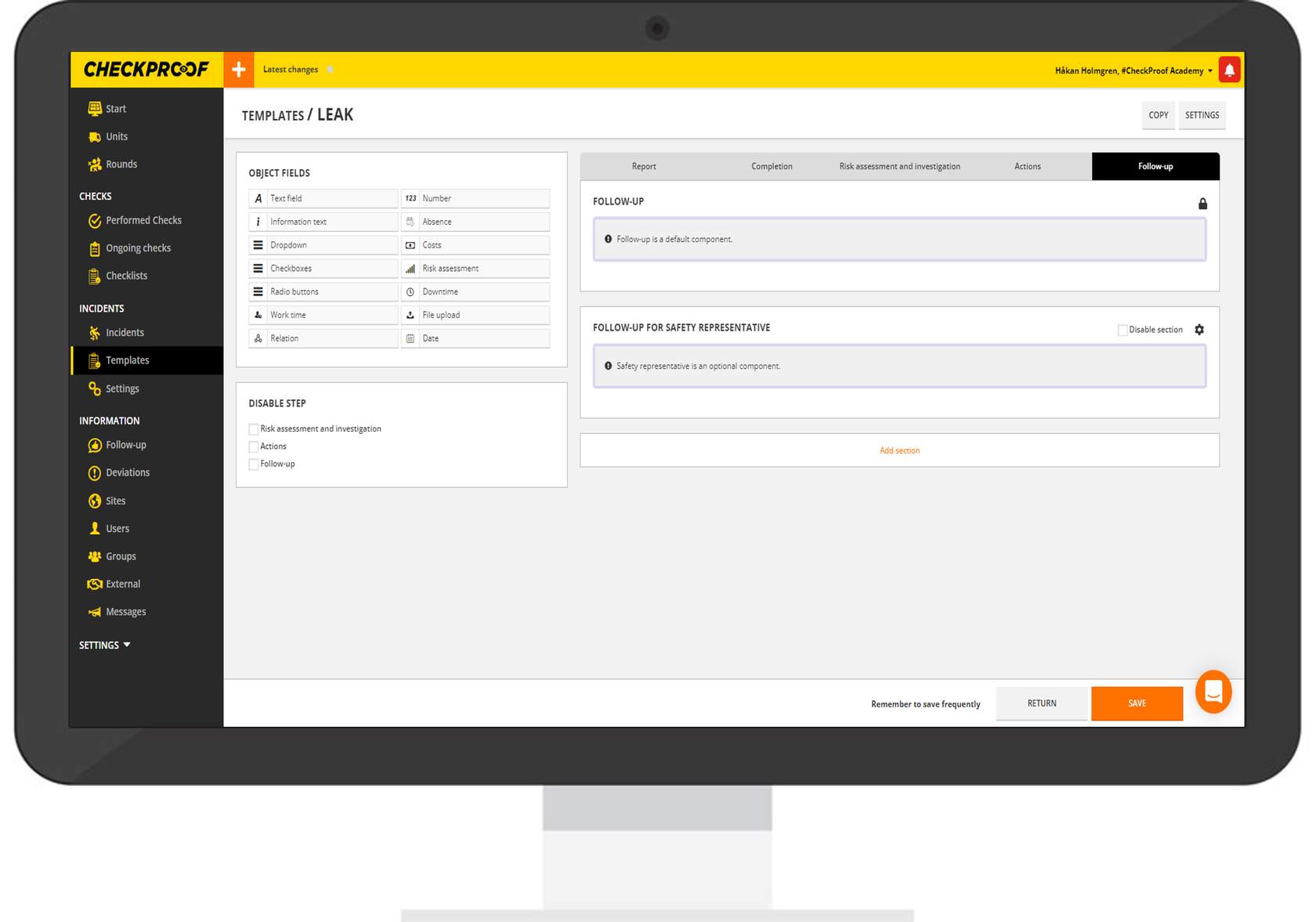1316x922 pixels.
Task: Click the Incidents icon in sidebar
Action: point(95,333)
